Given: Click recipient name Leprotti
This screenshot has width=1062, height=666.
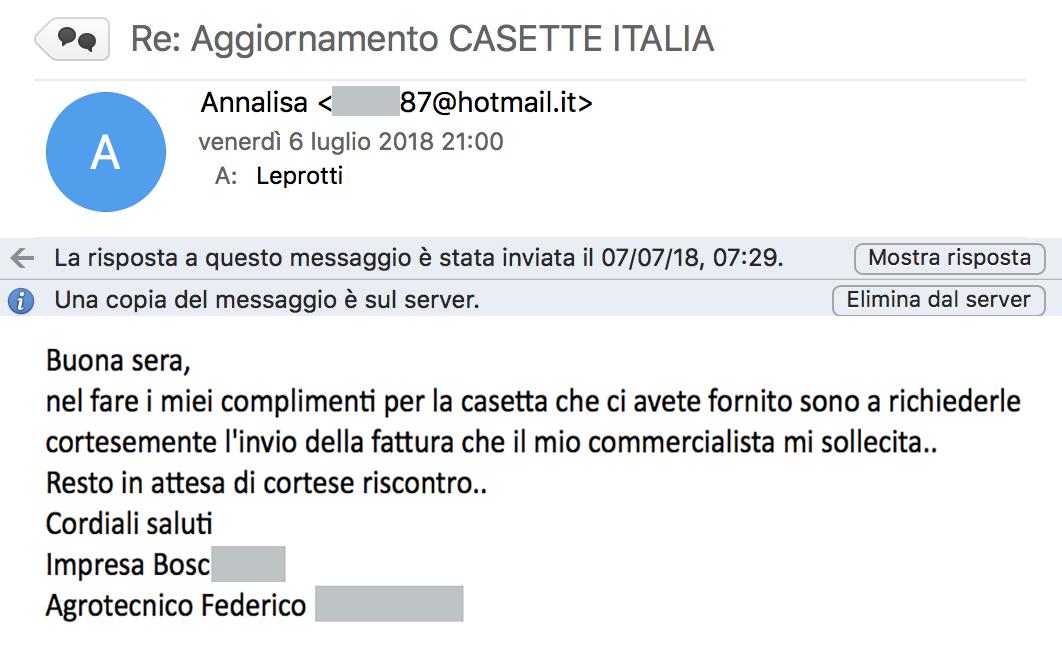Looking at the screenshot, I should click(299, 176).
